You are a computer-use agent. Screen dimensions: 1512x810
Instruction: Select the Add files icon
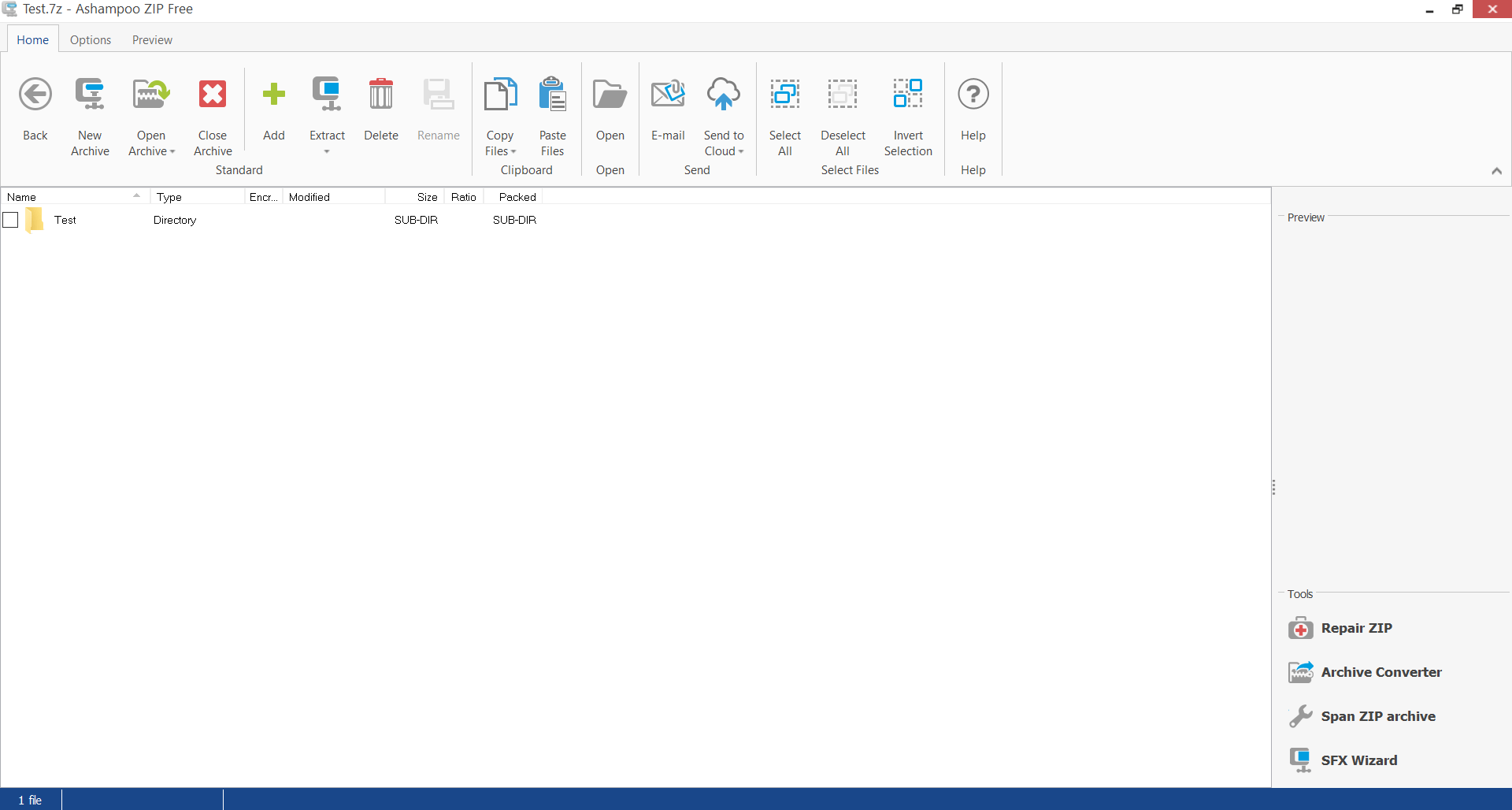pos(273,94)
